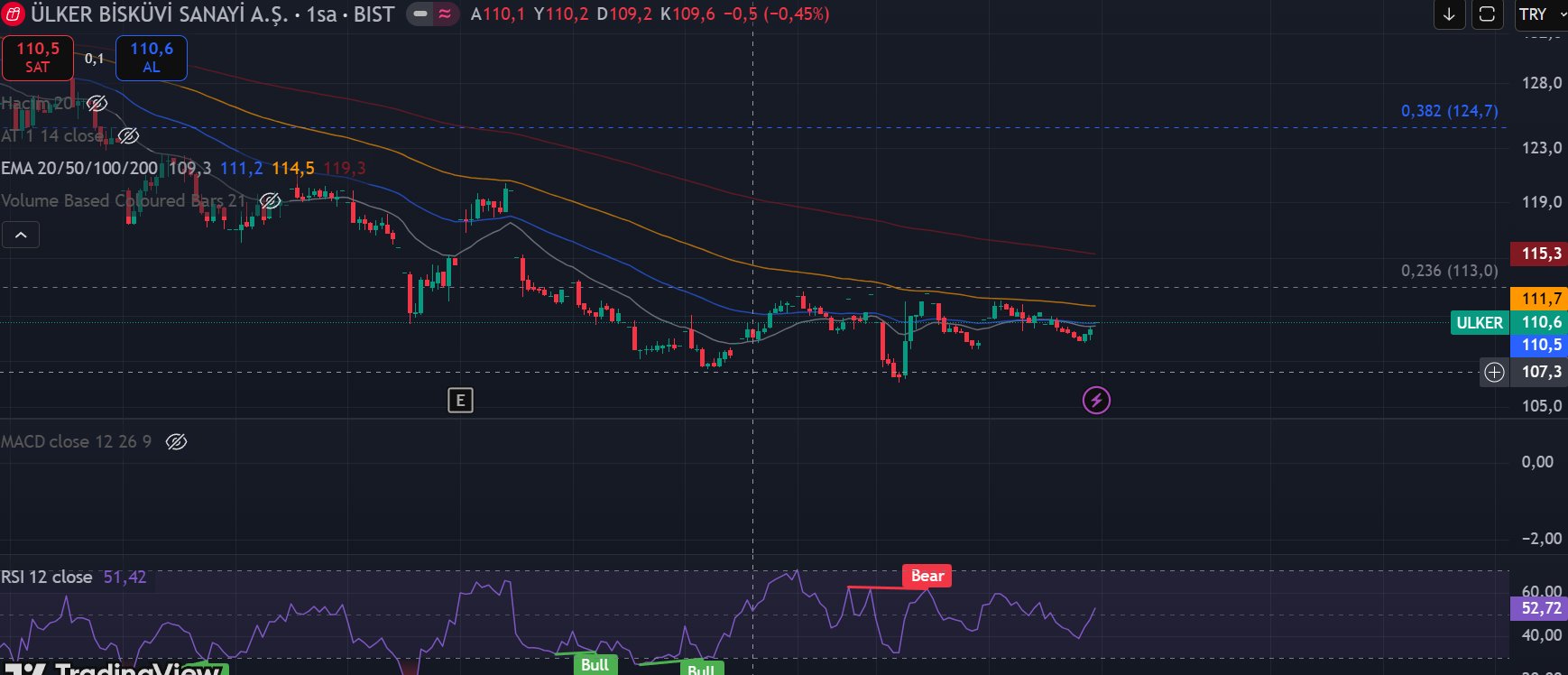The width and height of the screenshot is (1568, 675).
Task: Click the 119,0 price axis tick
Action: coord(1542,202)
